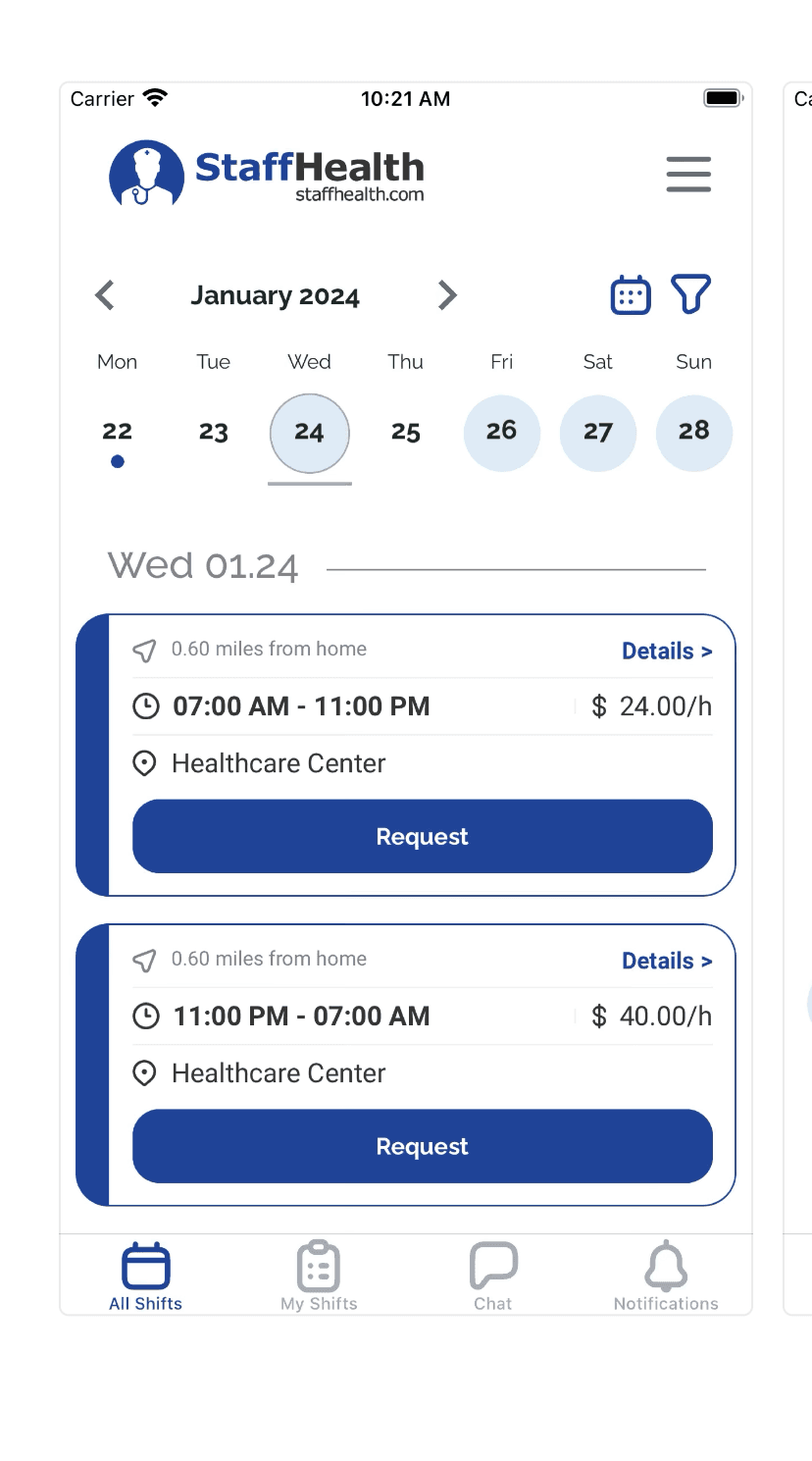Select Friday 26 date circle
Image resolution: width=812 pixels, height=1461 pixels.
pos(501,432)
